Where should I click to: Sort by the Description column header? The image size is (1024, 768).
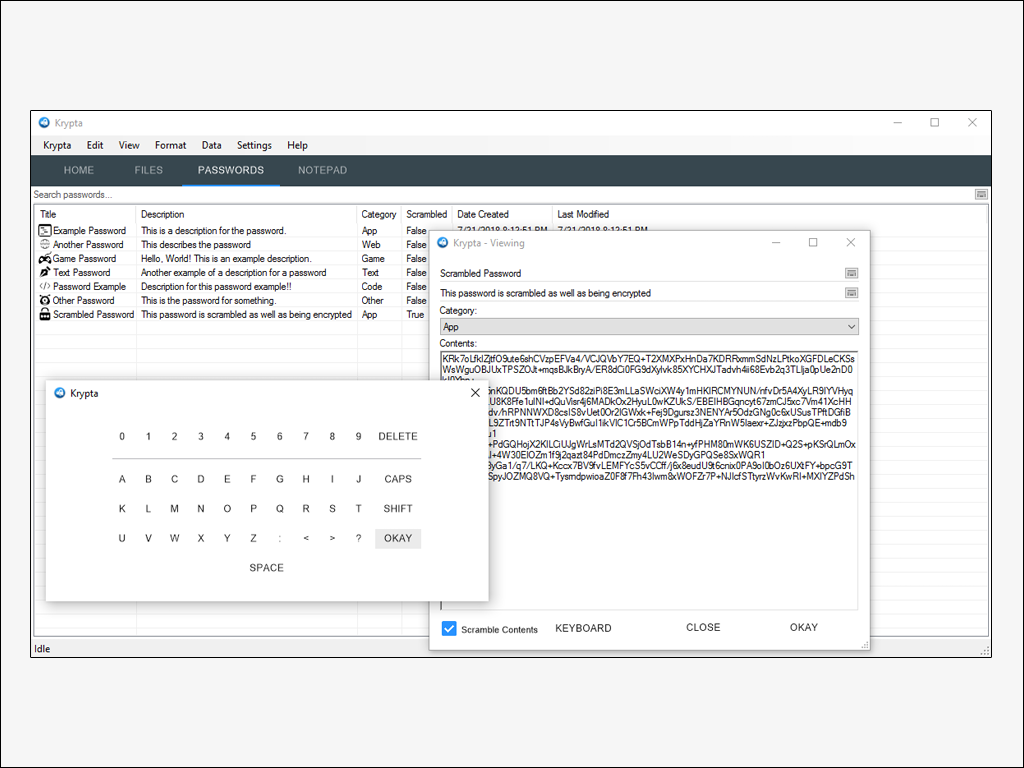(x=246, y=214)
